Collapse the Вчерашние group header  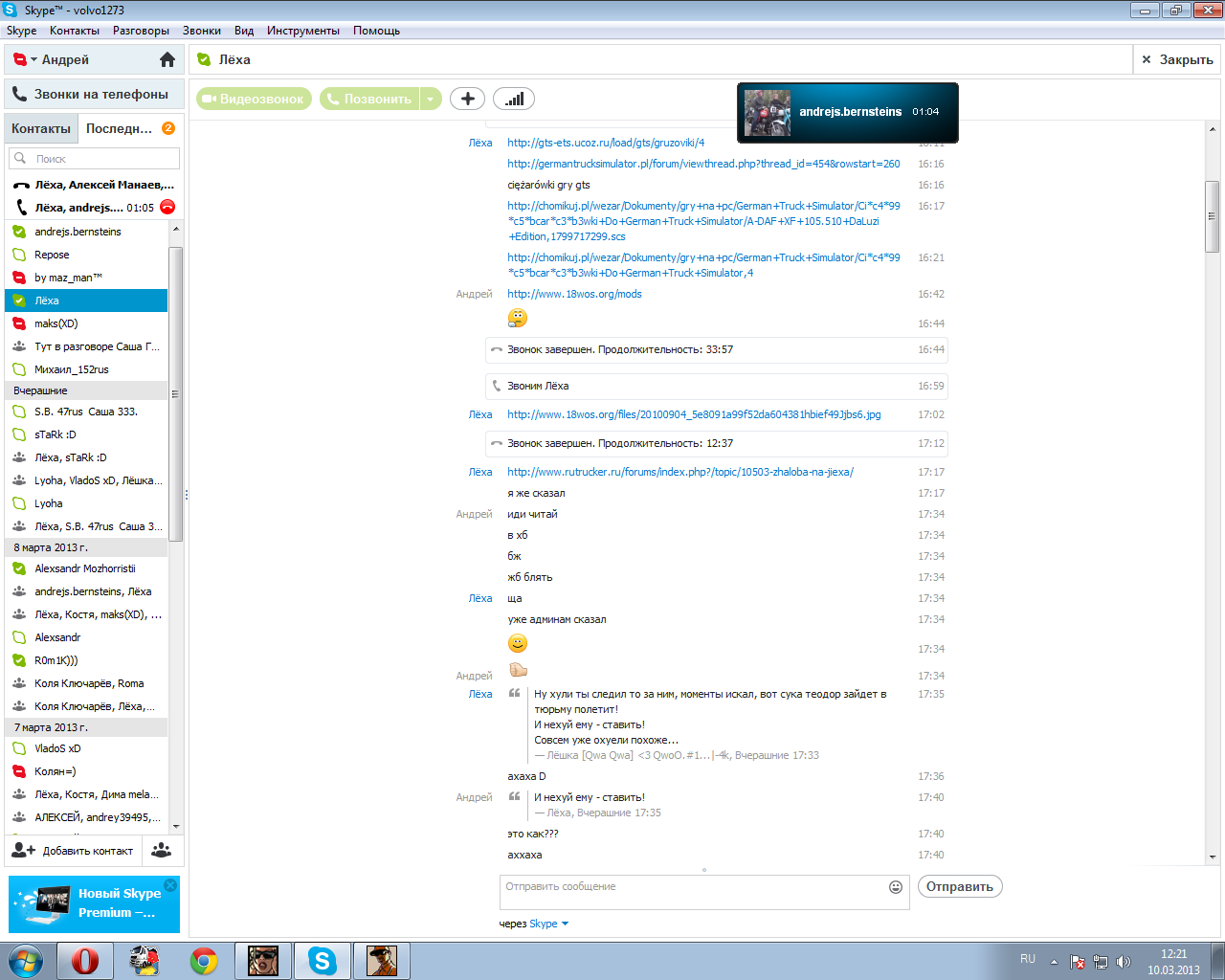(x=87, y=390)
